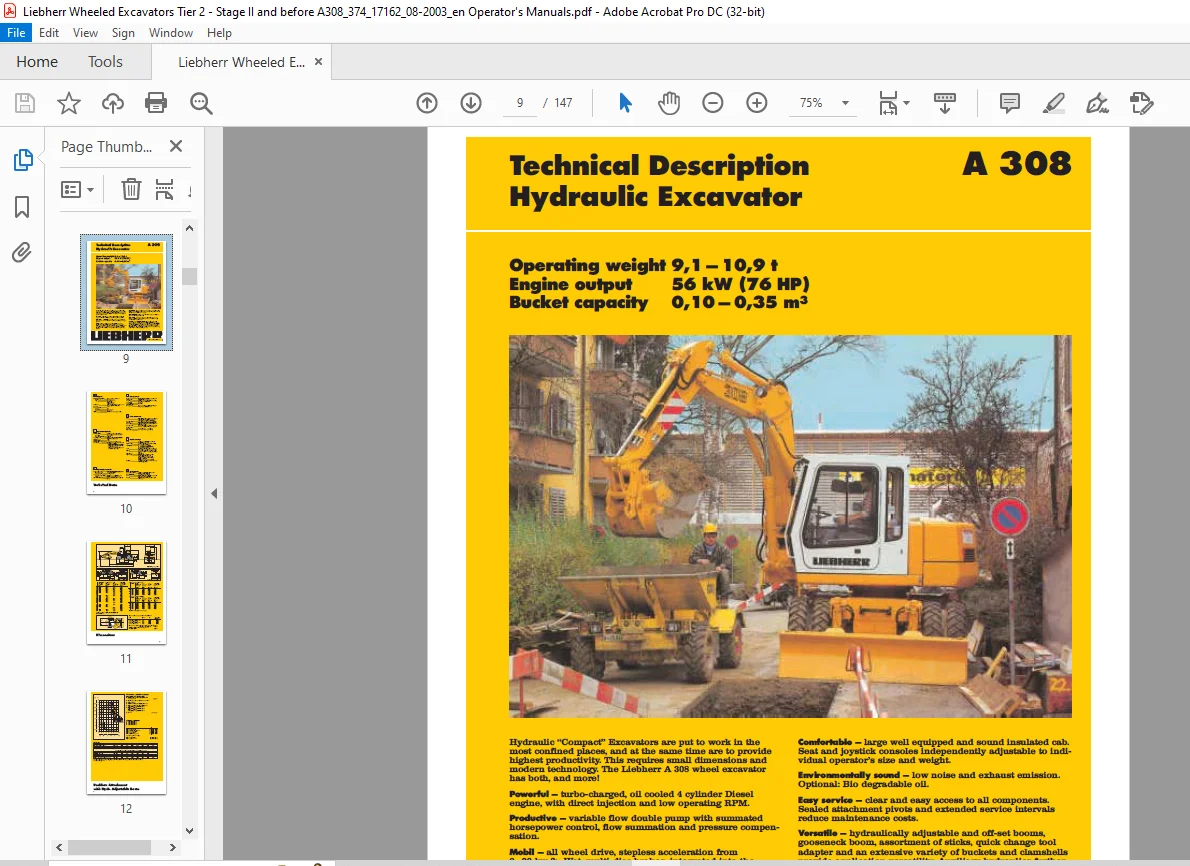Click thumbnails scroll down arrow
The height and width of the screenshot is (866, 1190).
click(190, 830)
